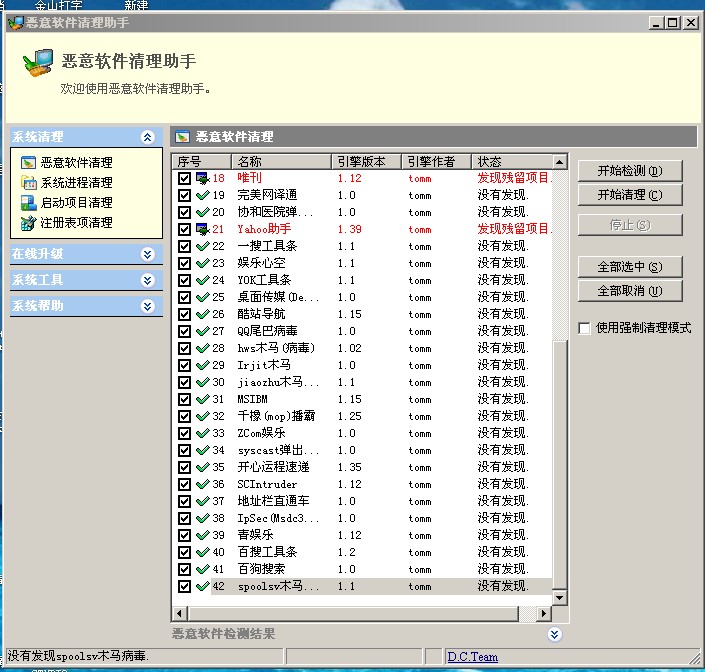Collapse the 系统清理 sidebar section

[147, 137]
